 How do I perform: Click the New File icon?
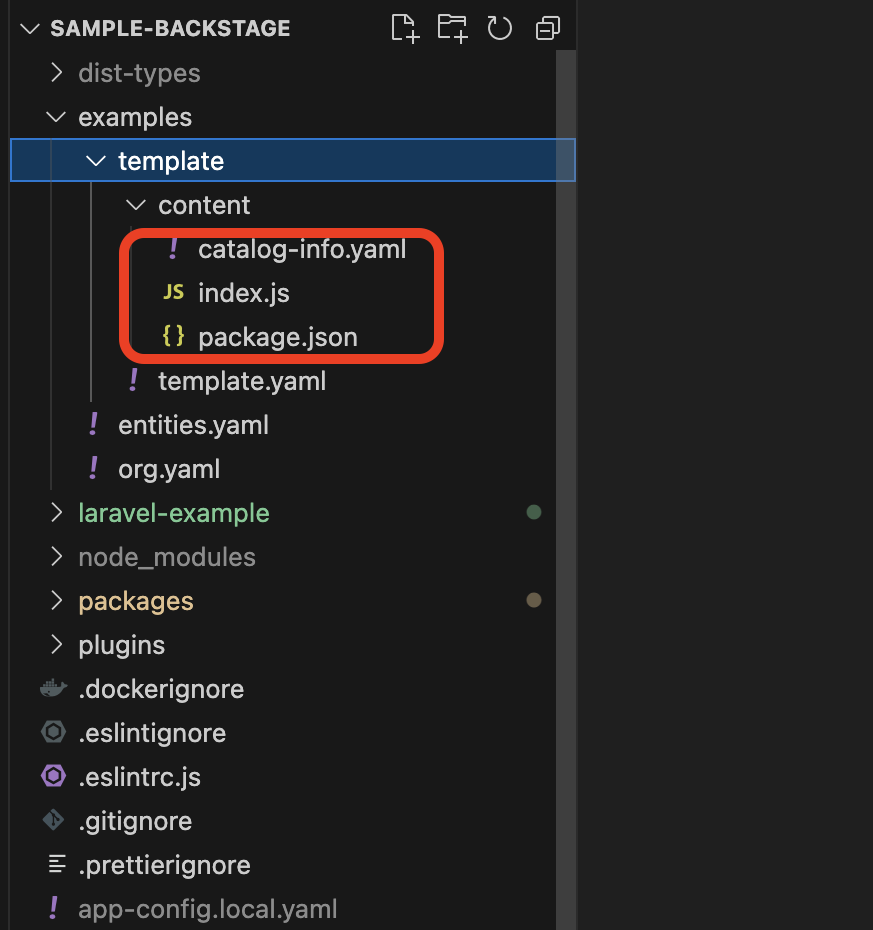click(404, 28)
